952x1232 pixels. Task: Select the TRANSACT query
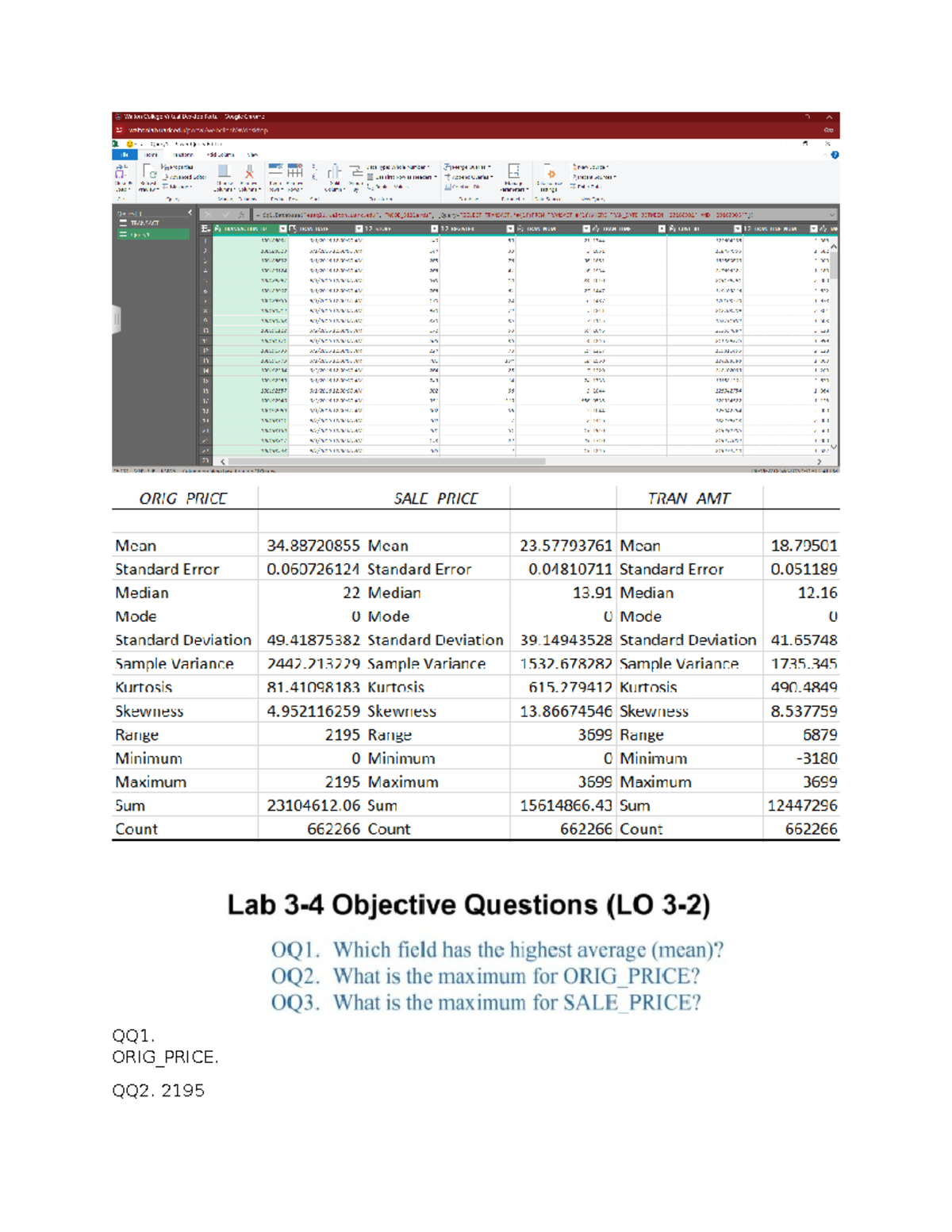[x=144, y=222]
